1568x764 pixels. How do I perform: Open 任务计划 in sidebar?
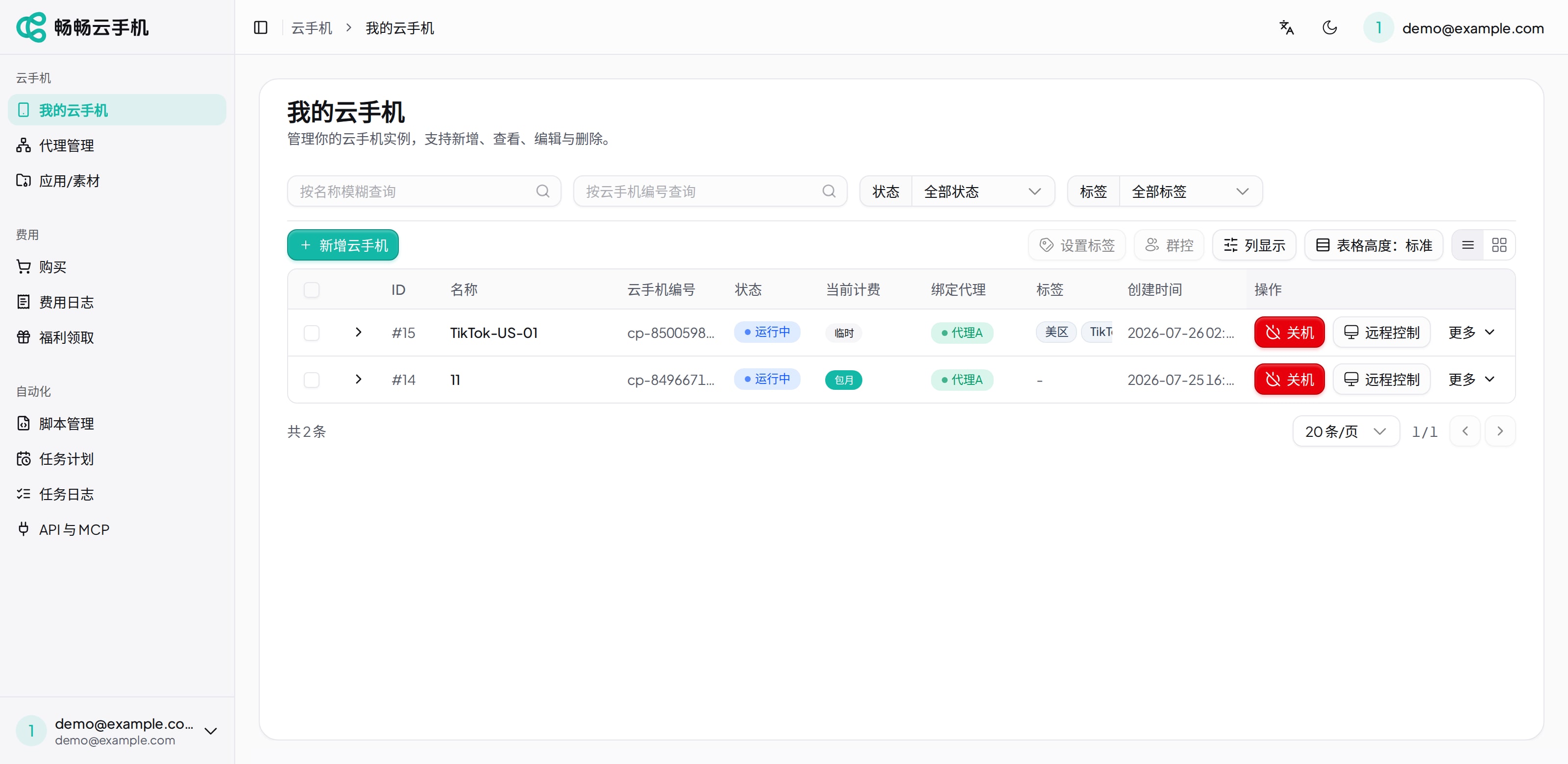coord(117,458)
